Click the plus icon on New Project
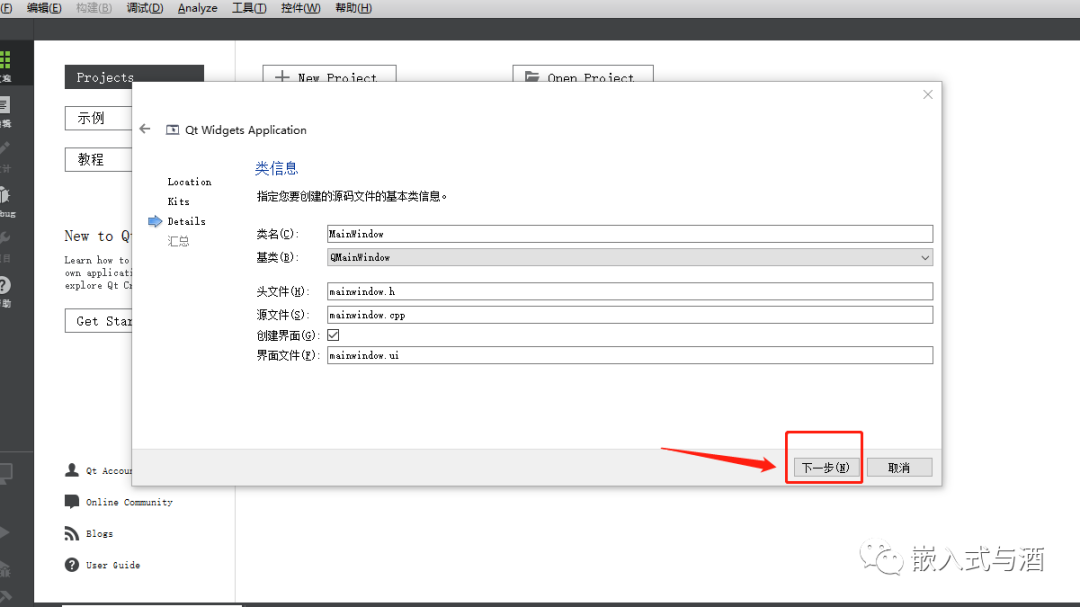1080x607 pixels. point(282,77)
